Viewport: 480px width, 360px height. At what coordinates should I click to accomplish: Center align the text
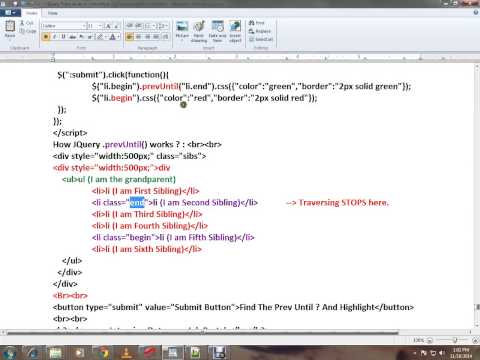click(138, 37)
